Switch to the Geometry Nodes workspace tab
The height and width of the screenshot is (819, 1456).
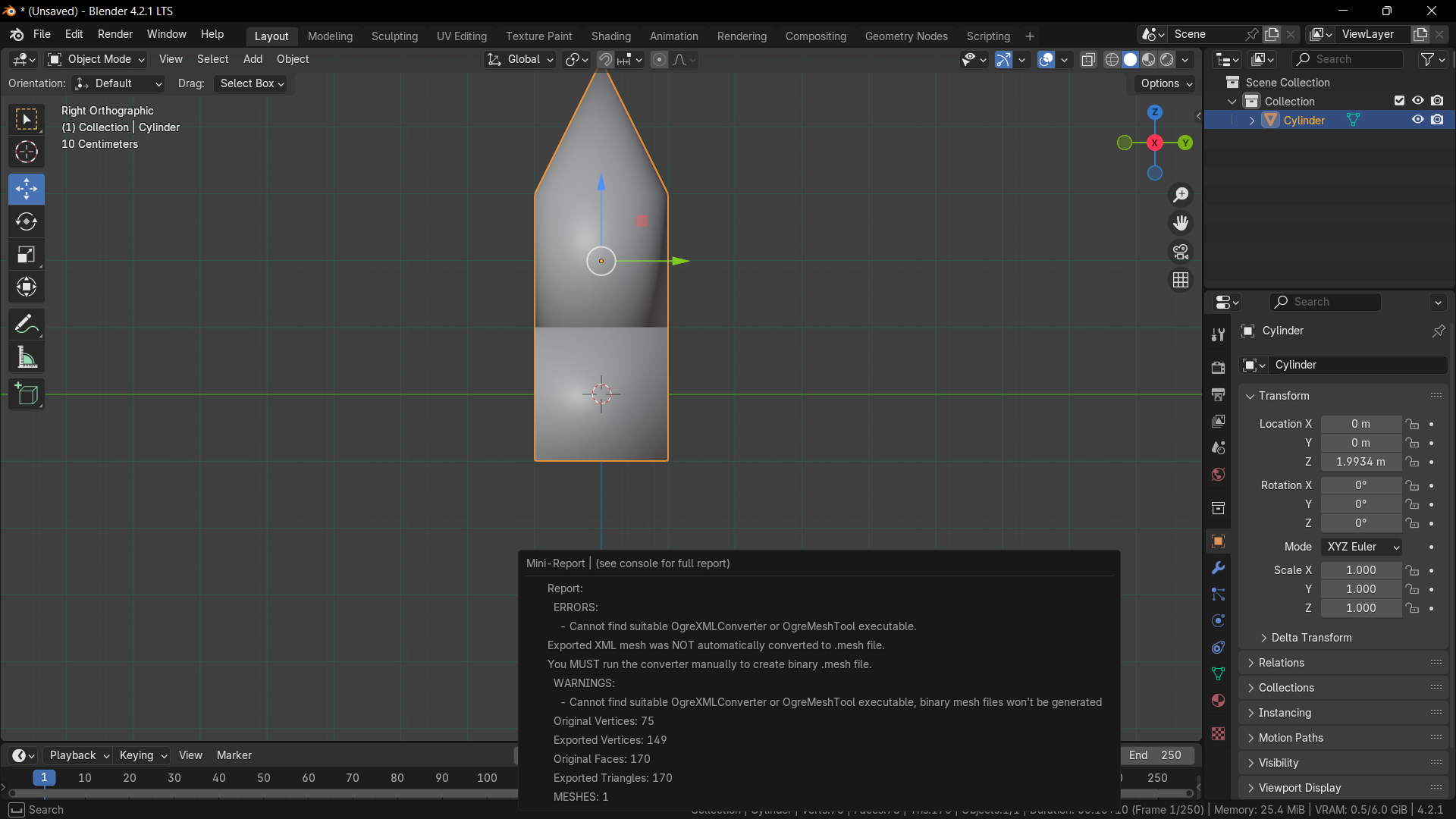tap(906, 36)
